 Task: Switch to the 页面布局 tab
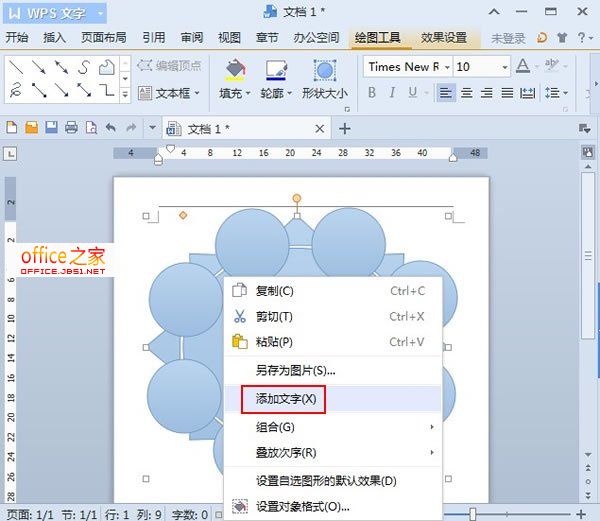104,37
